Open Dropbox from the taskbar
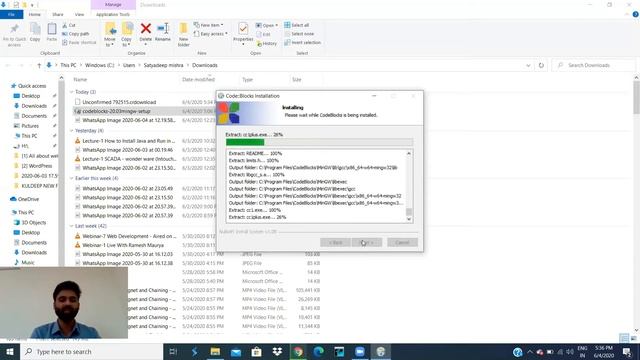Viewport: 640px width, 360px height. 277,351
